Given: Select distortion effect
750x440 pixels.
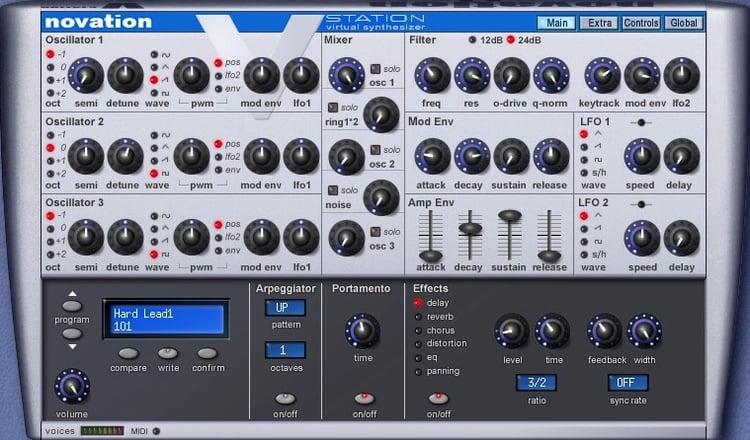Looking at the screenshot, I should coord(418,344).
